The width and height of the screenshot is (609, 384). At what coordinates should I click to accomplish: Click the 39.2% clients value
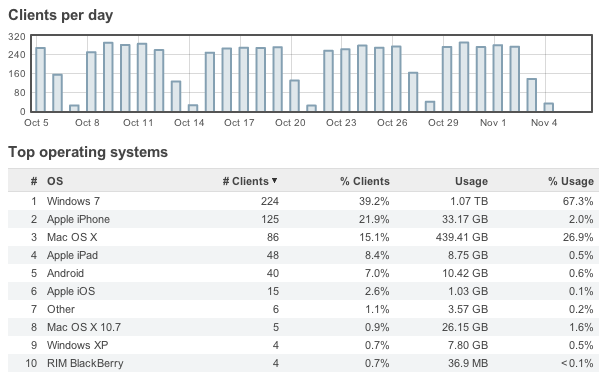point(374,201)
